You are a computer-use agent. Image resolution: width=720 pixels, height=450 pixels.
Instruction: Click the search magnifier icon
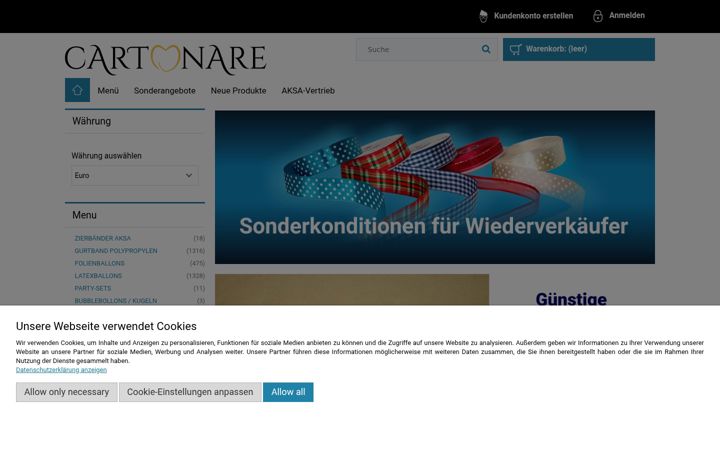tap(486, 49)
